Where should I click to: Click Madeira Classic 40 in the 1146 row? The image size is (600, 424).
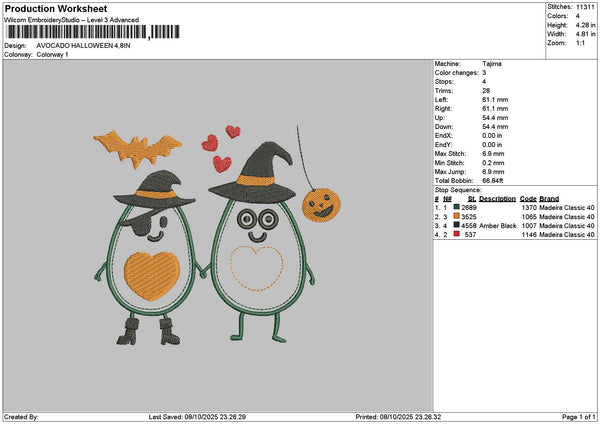click(x=567, y=235)
